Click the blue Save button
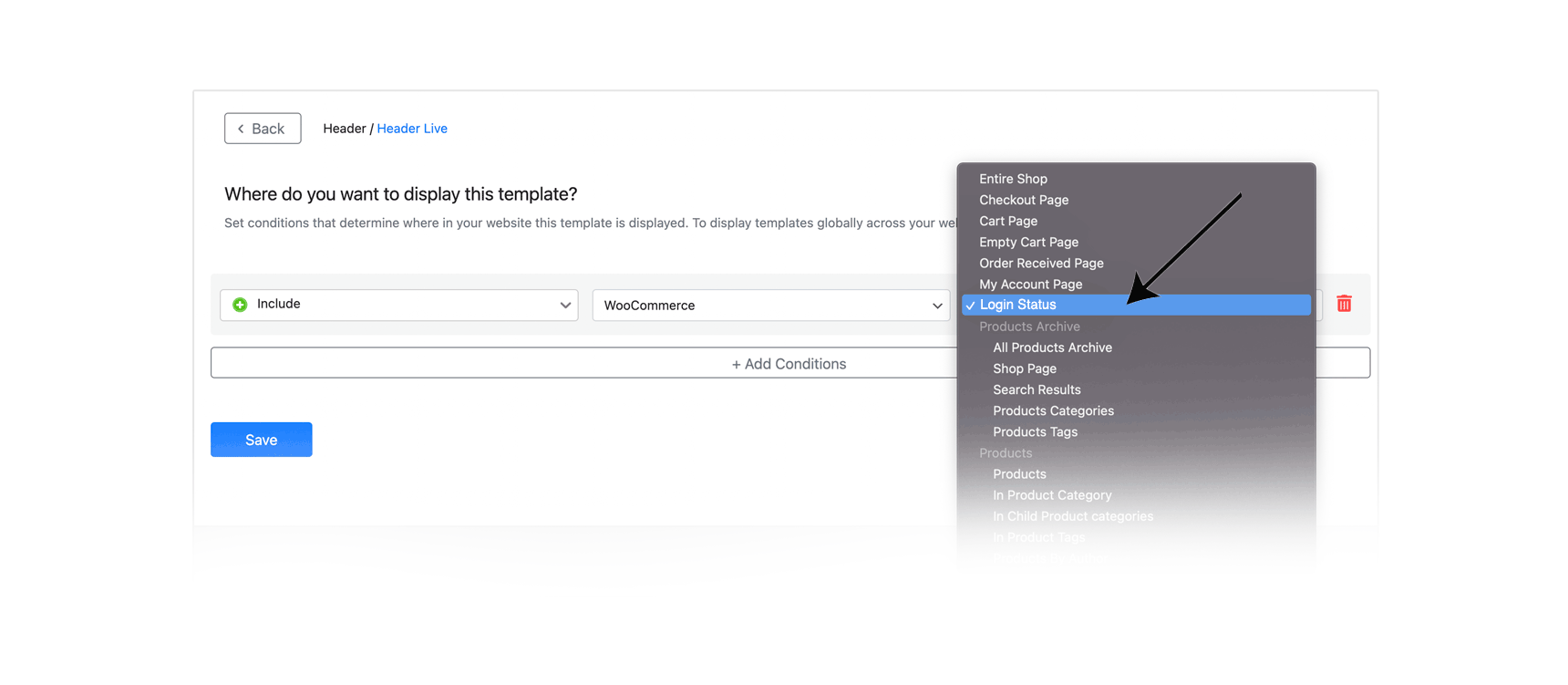Viewport: 1568px width, 685px height. click(262, 440)
